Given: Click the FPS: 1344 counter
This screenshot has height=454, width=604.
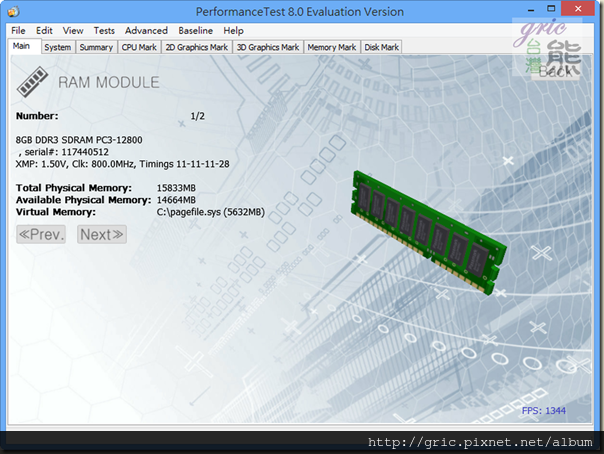Looking at the screenshot, I should click(x=544, y=411).
